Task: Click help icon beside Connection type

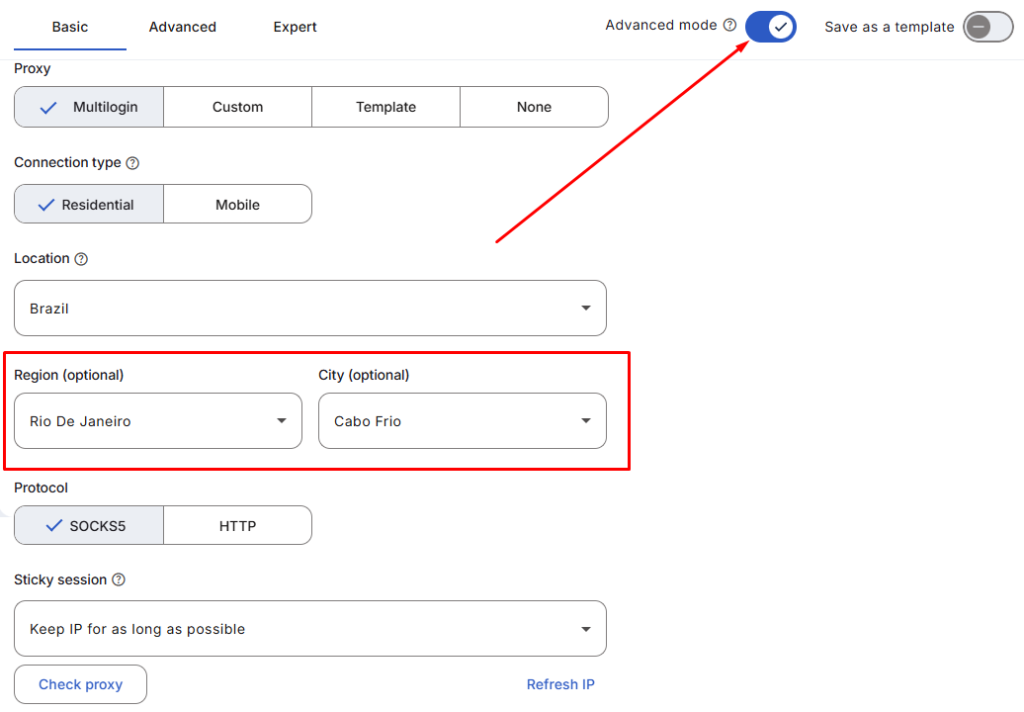Action: coord(133,163)
